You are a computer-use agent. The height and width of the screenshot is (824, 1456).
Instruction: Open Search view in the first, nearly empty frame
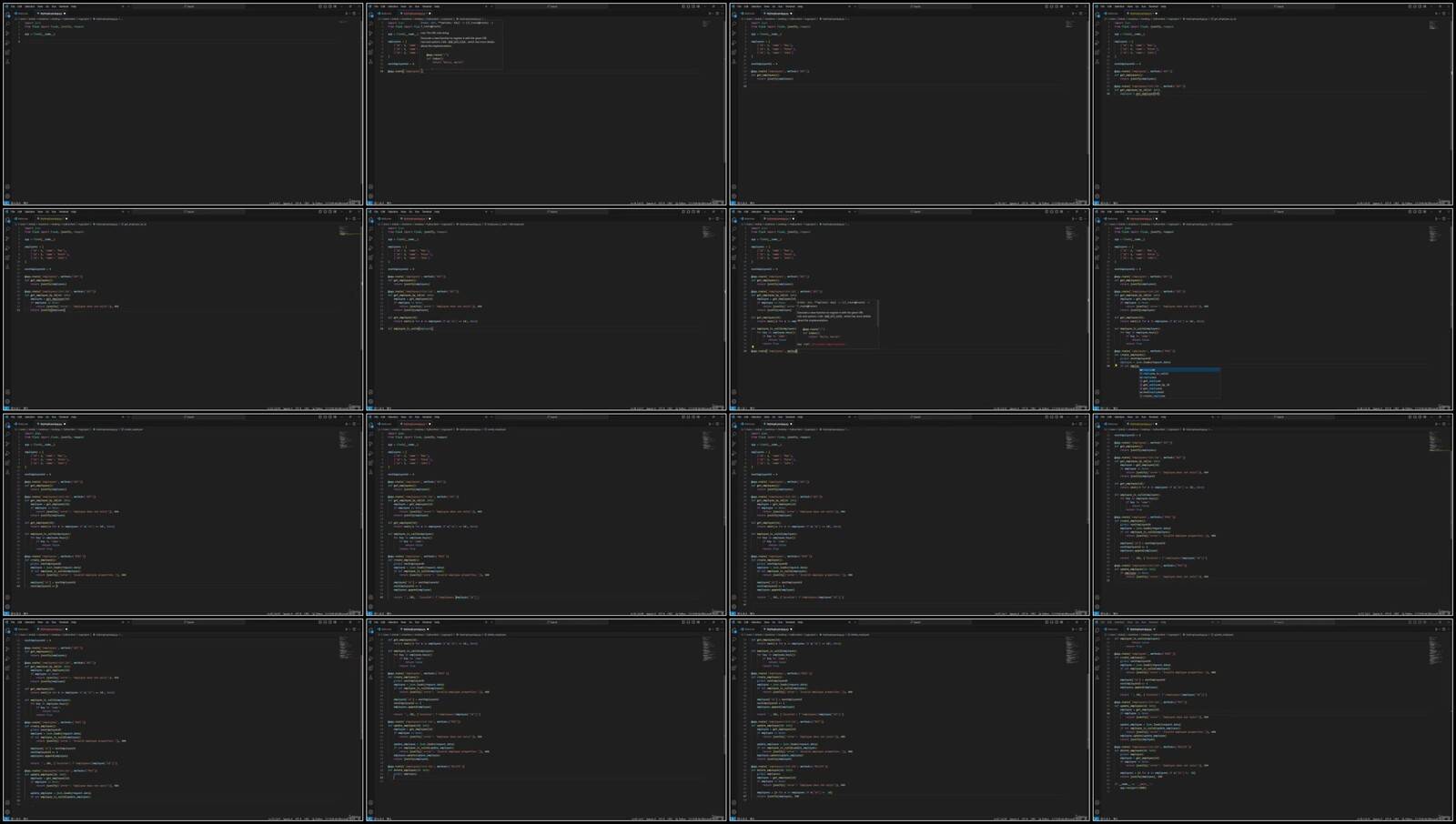[7, 23]
